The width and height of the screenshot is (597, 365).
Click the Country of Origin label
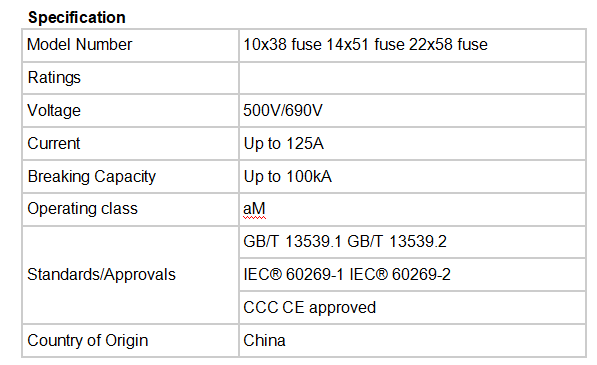(88, 341)
